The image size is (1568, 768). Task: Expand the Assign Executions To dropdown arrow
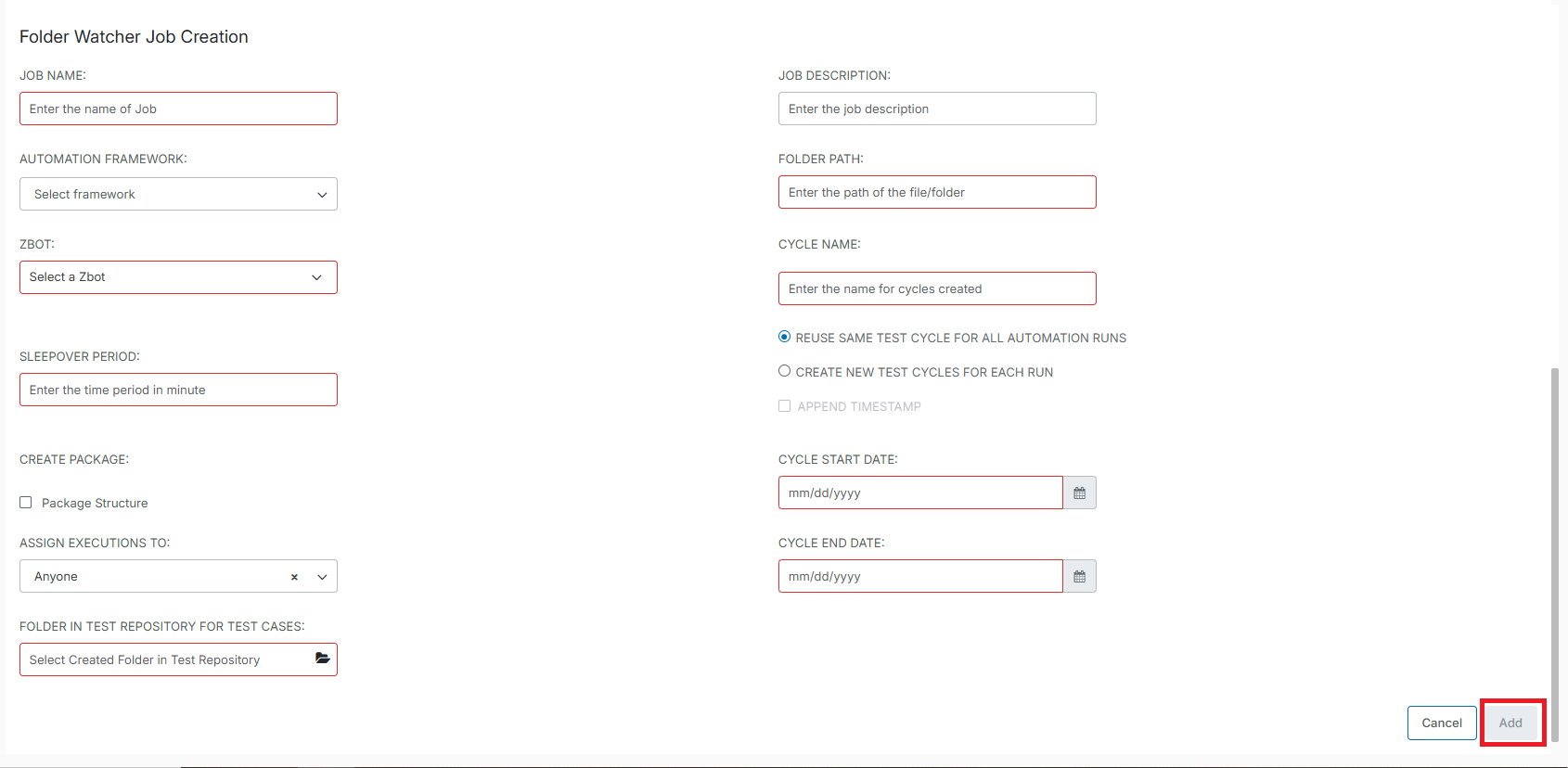pos(322,577)
